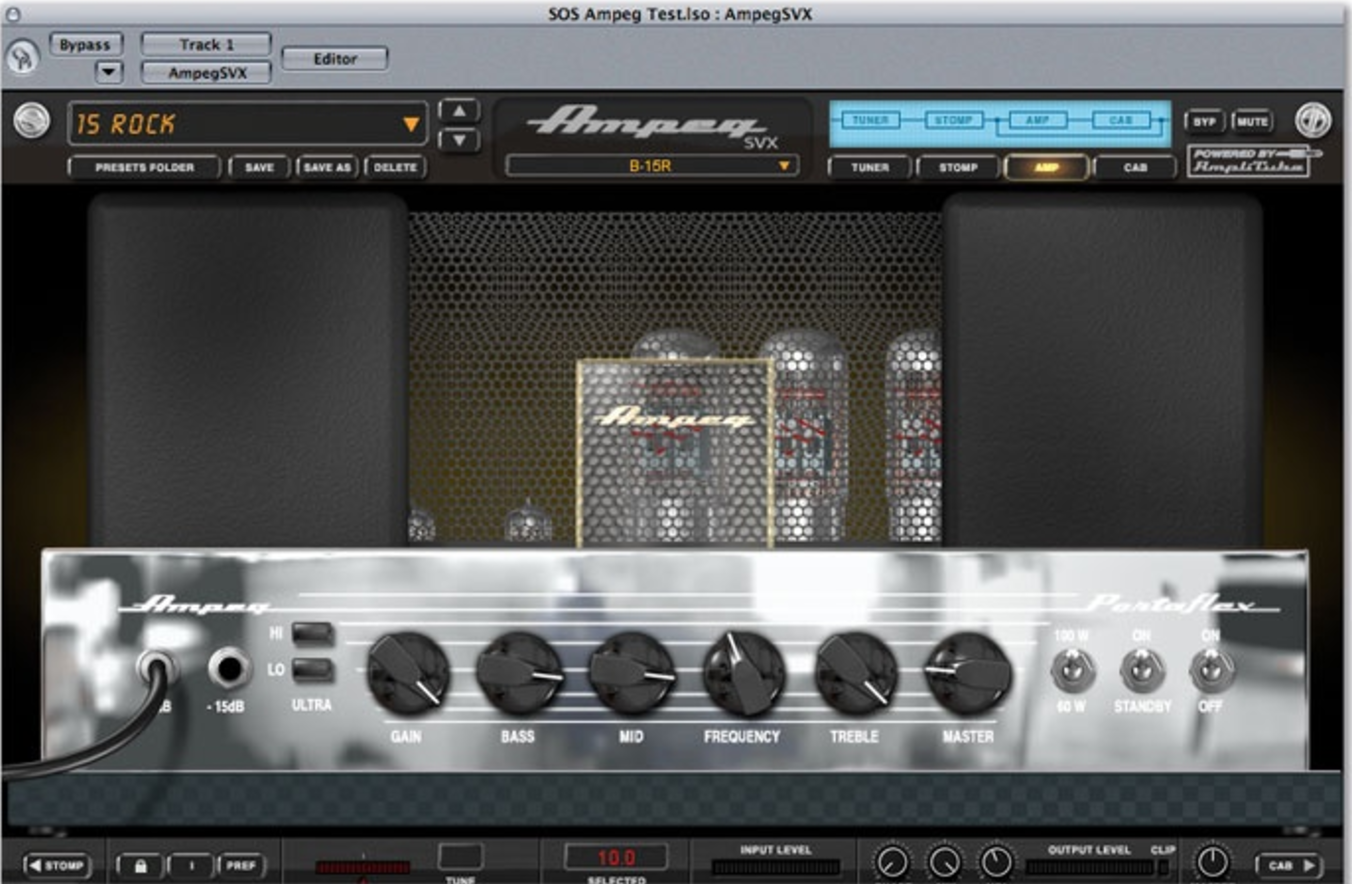Click the TUNER block in signal chain display
Screen dimensions: 1352x884
(870, 120)
